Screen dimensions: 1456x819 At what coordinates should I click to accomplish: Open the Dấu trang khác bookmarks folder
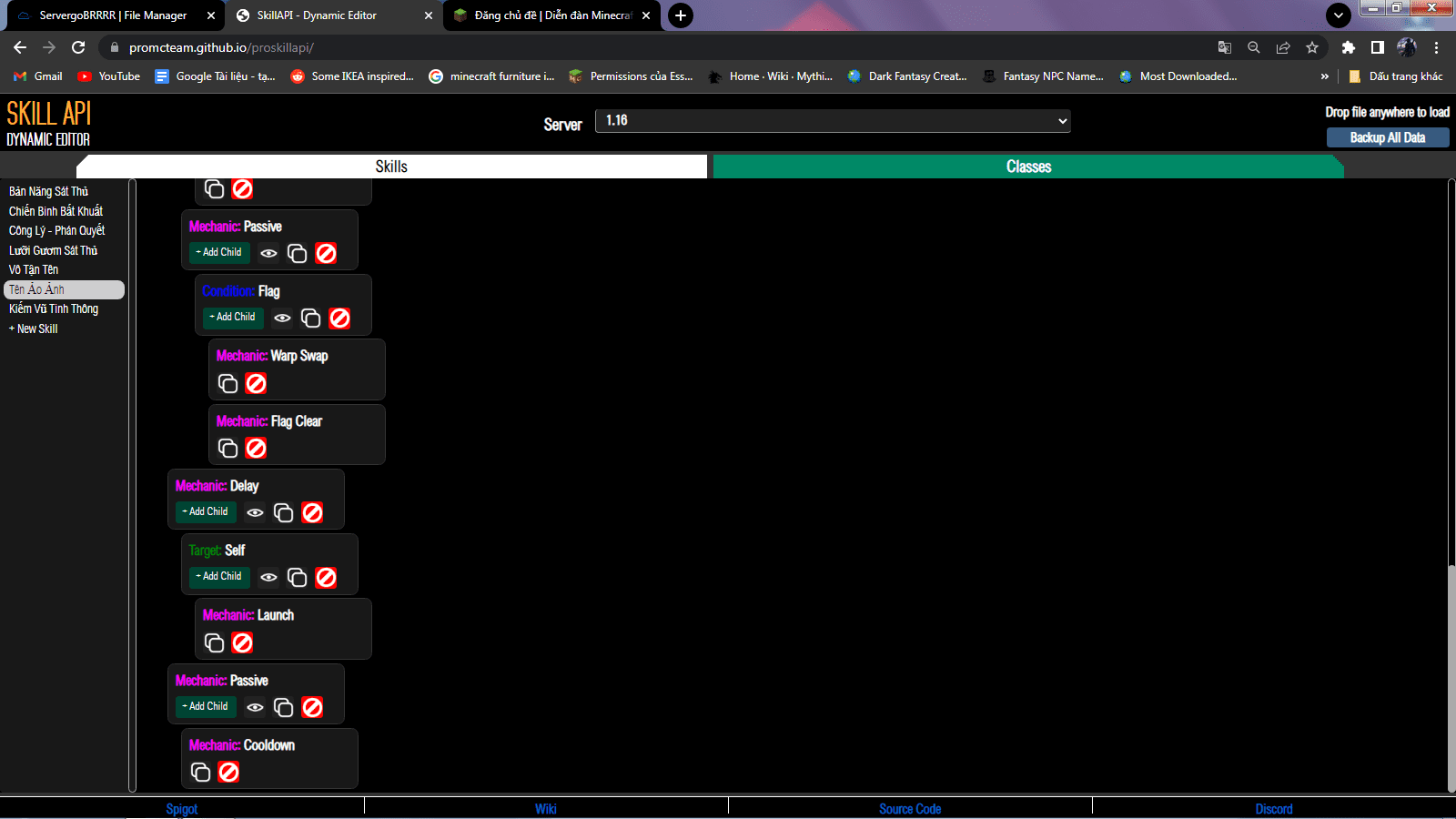[x=1396, y=76]
